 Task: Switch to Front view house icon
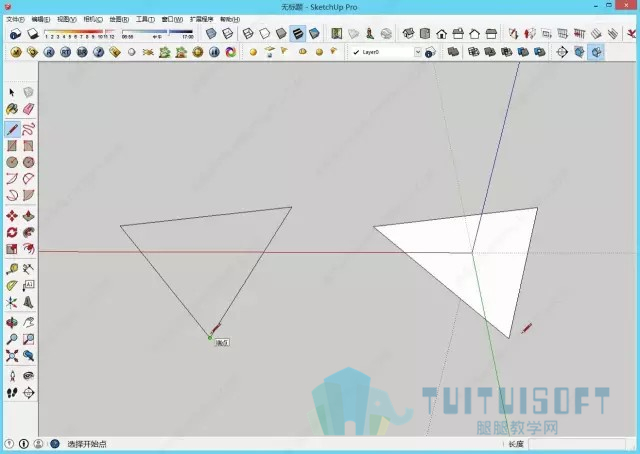pyautogui.click(x=441, y=33)
